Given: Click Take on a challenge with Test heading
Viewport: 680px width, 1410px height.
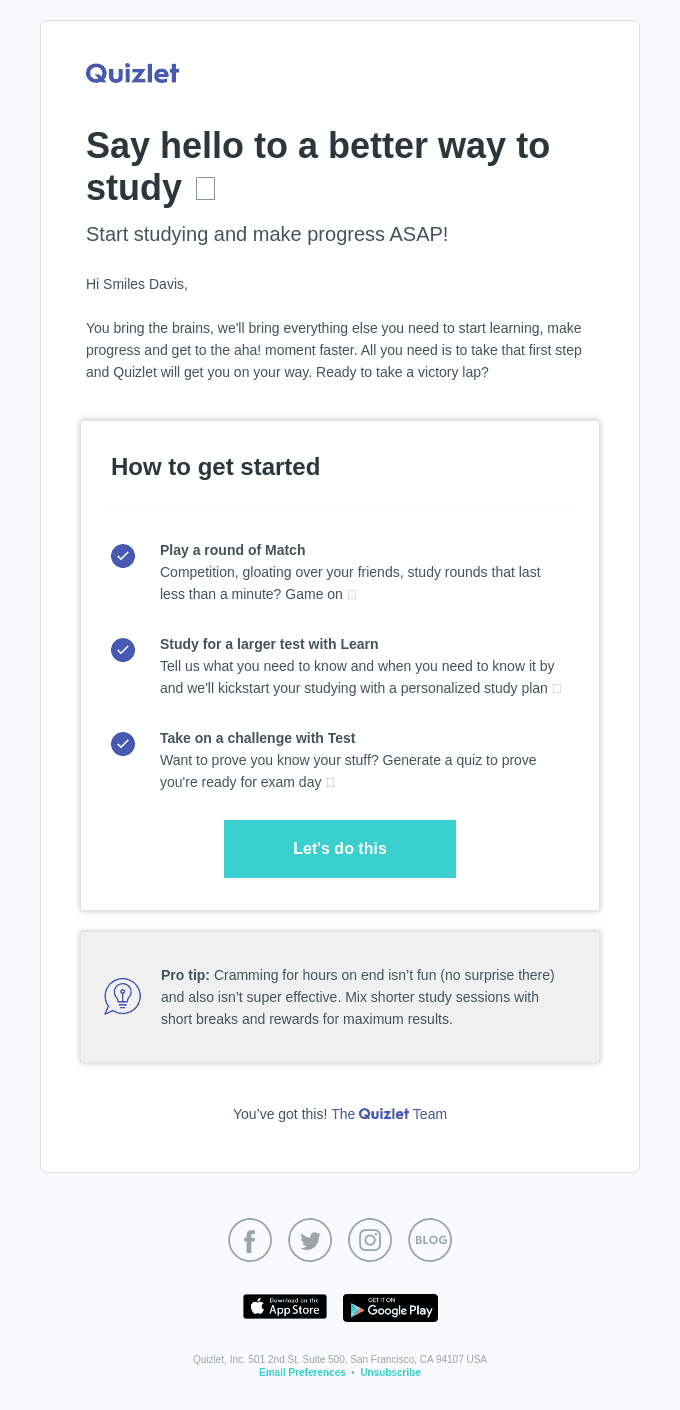Looking at the screenshot, I should coord(258,738).
